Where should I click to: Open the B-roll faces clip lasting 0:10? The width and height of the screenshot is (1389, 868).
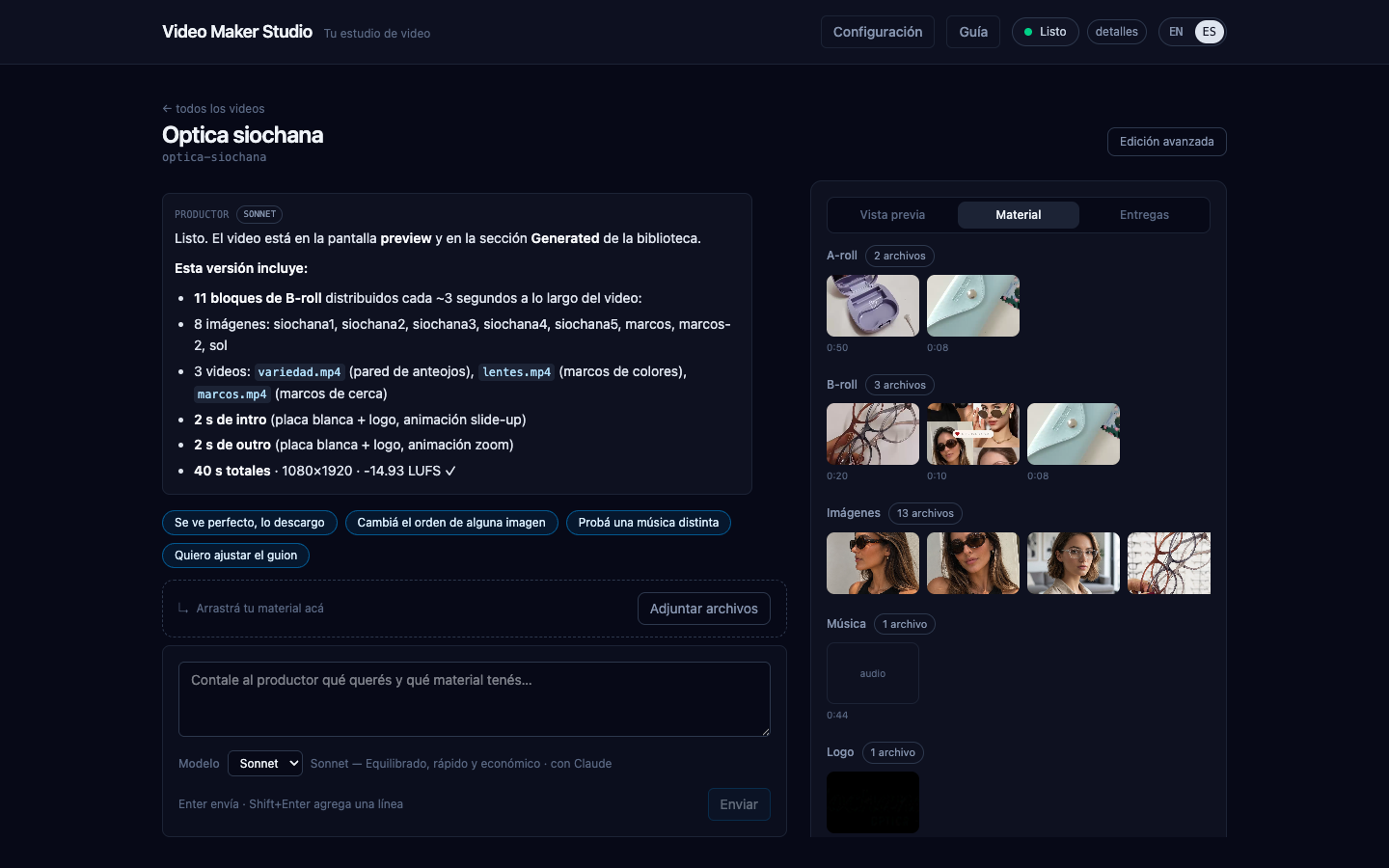pyautogui.click(x=973, y=434)
